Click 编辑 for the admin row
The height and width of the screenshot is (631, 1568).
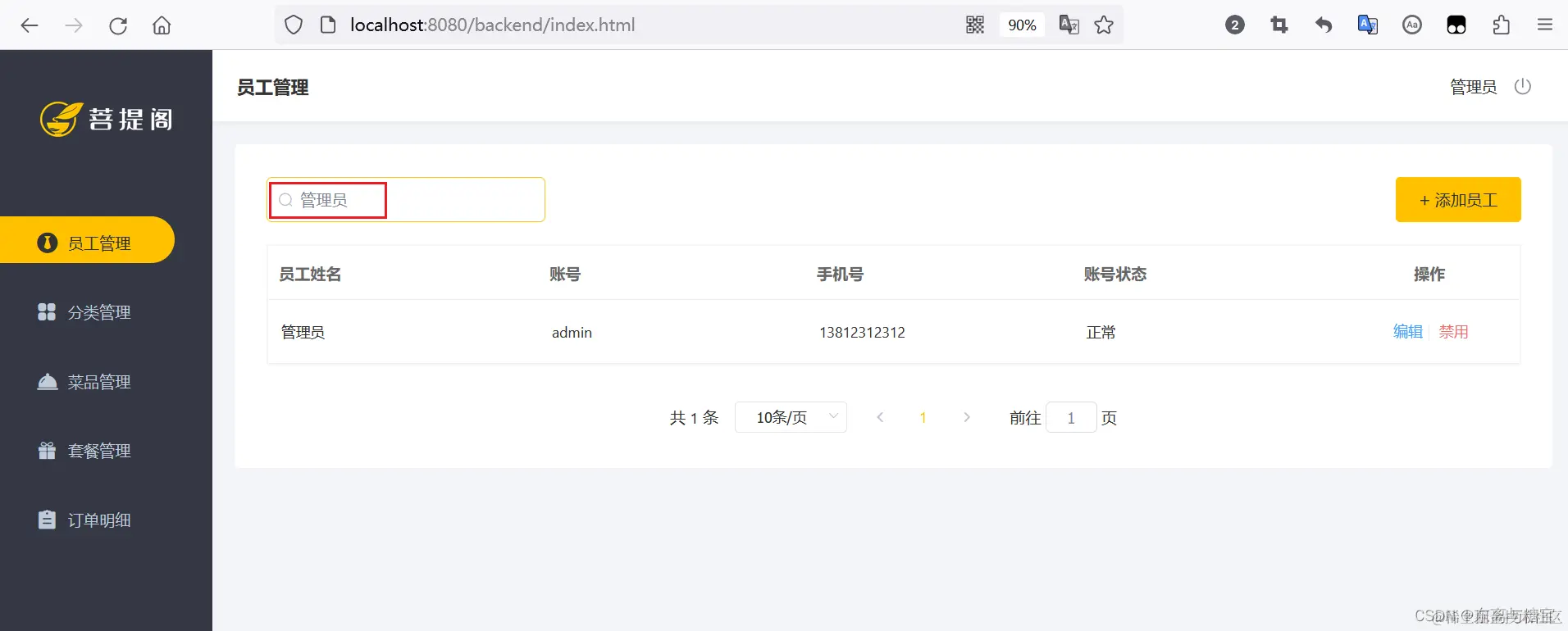point(1408,332)
